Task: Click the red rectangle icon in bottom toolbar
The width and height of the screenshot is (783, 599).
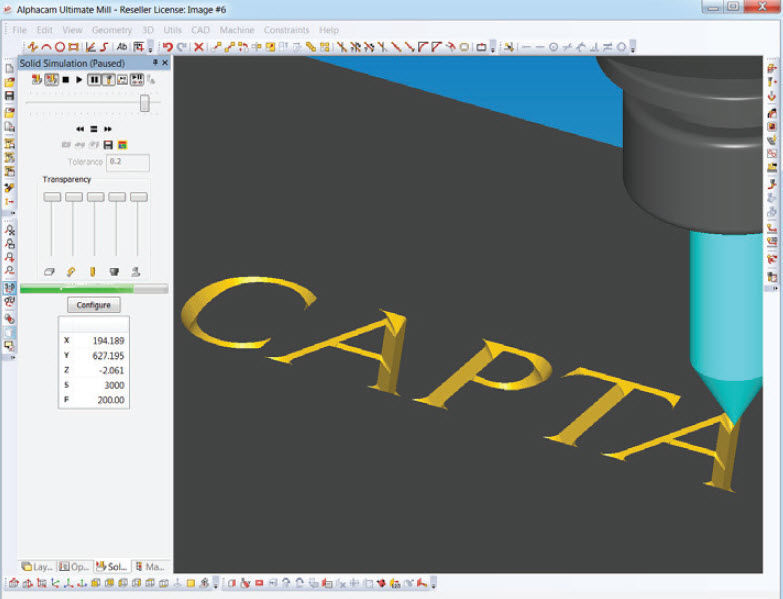Action: tap(259, 583)
